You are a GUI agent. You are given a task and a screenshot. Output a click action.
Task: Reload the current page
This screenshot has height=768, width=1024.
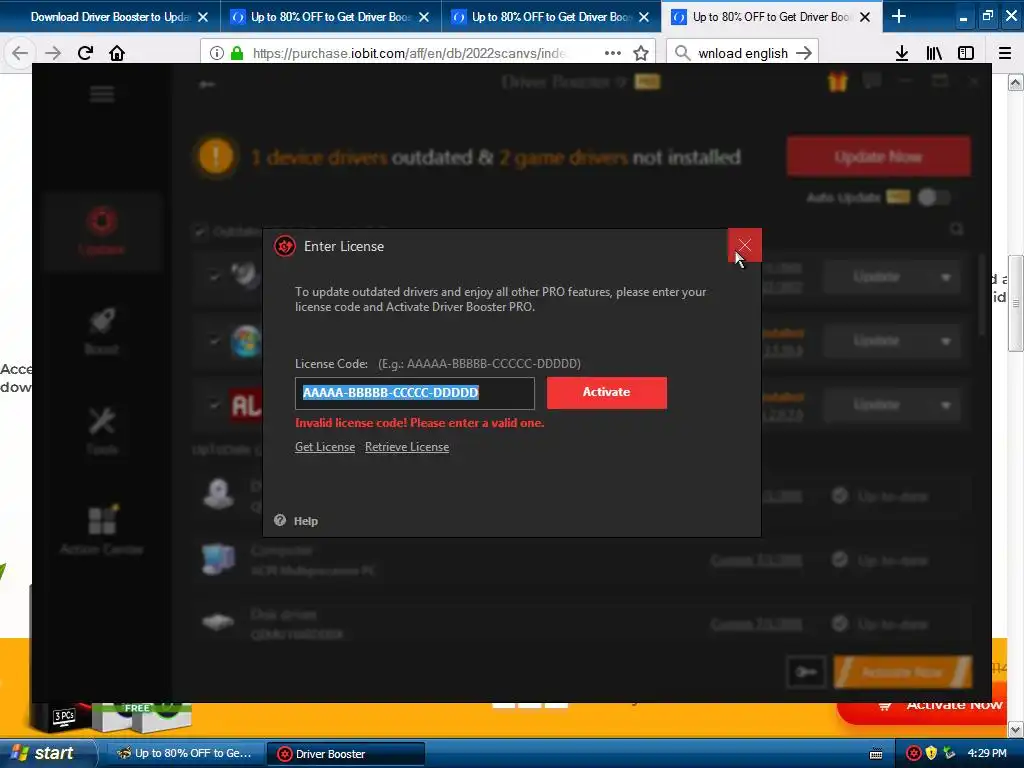pos(85,53)
